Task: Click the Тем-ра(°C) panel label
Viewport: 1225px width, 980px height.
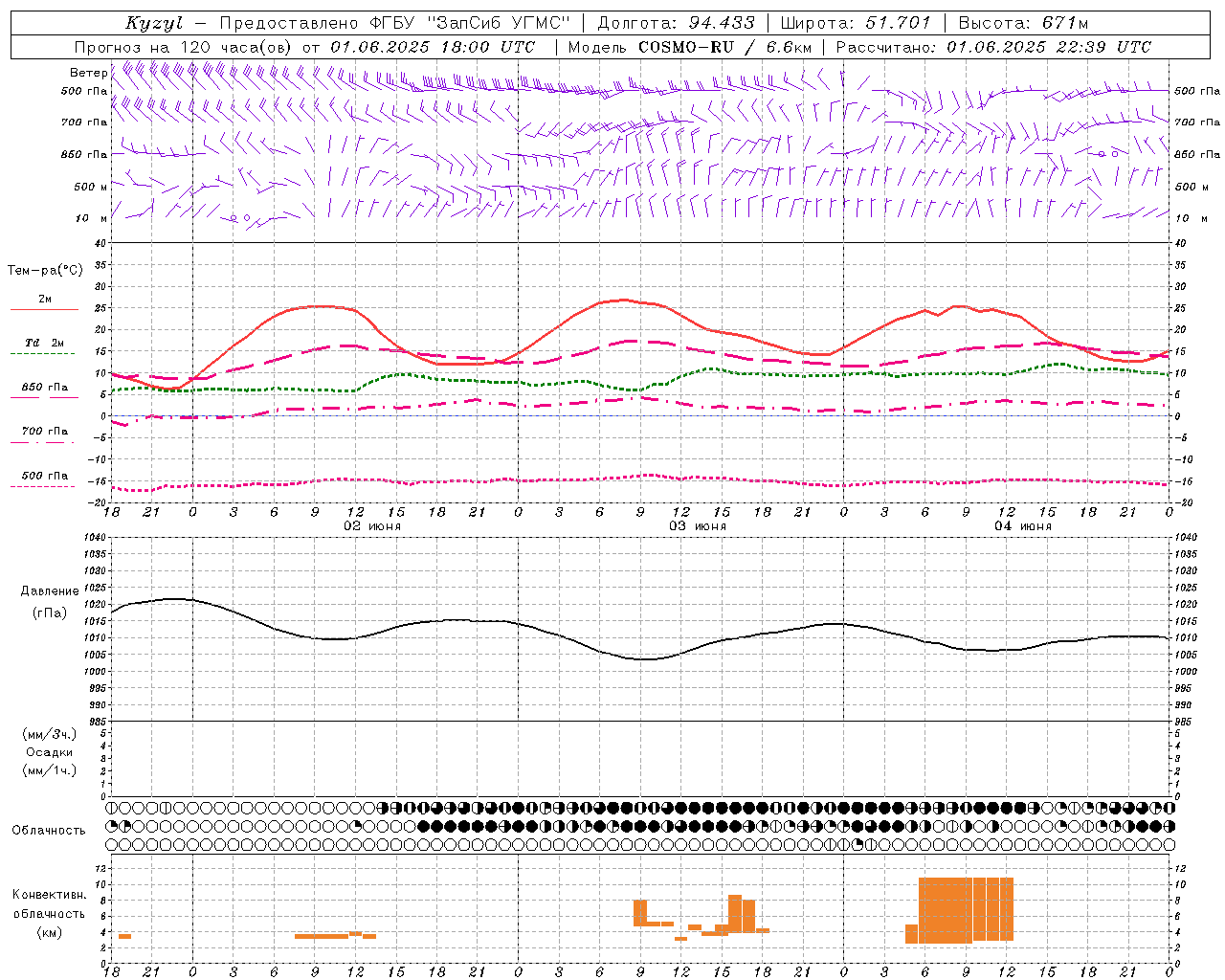Action: pyautogui.click(x=45, y=271)
